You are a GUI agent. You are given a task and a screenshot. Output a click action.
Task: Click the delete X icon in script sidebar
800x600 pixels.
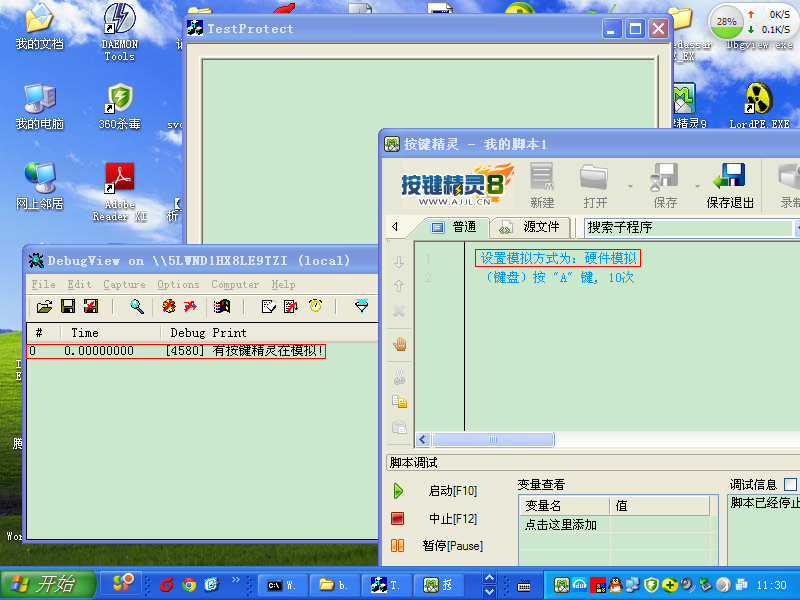click(x=399, y=311)
